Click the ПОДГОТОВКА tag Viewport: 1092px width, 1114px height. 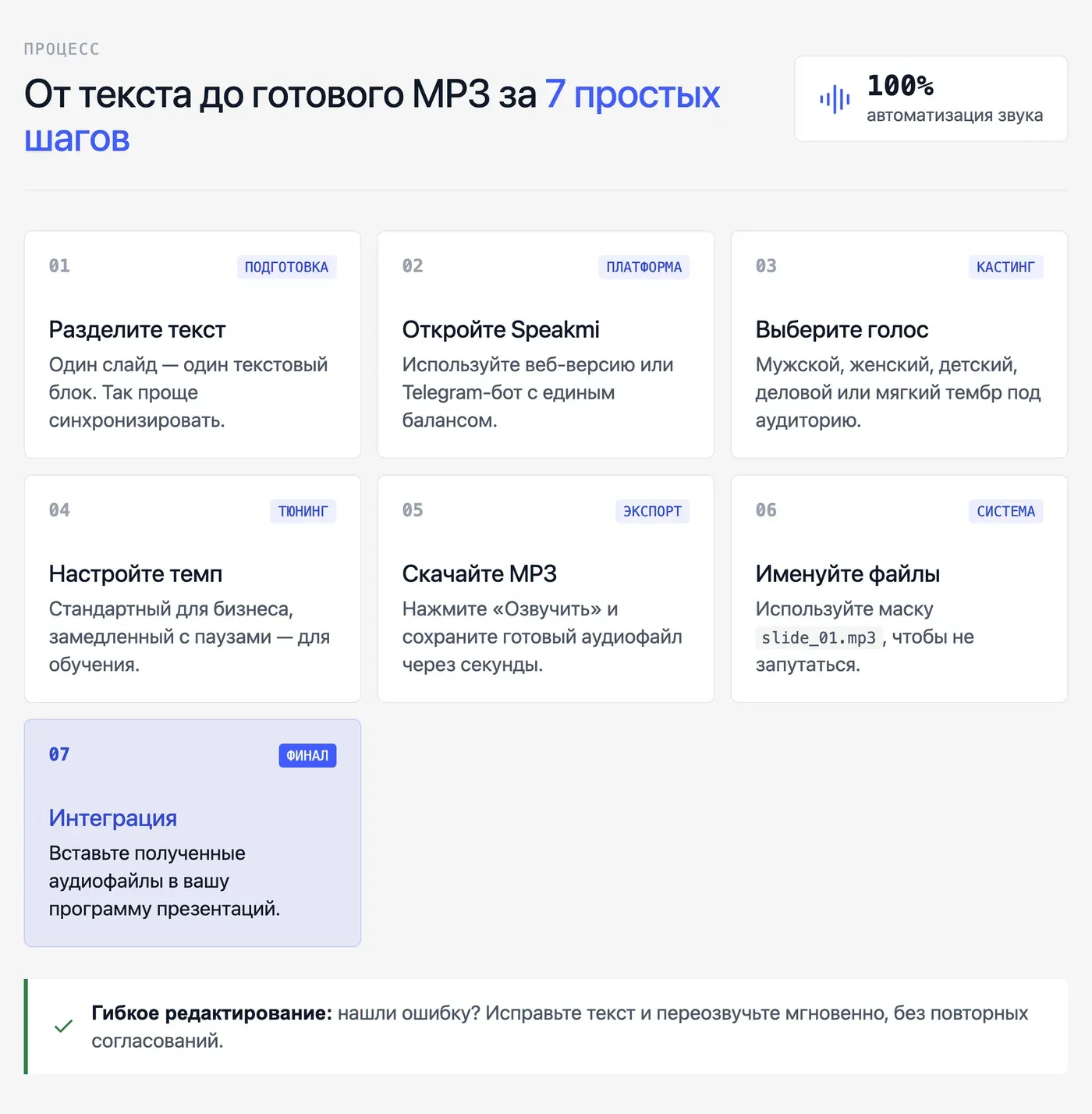(286, 267)
